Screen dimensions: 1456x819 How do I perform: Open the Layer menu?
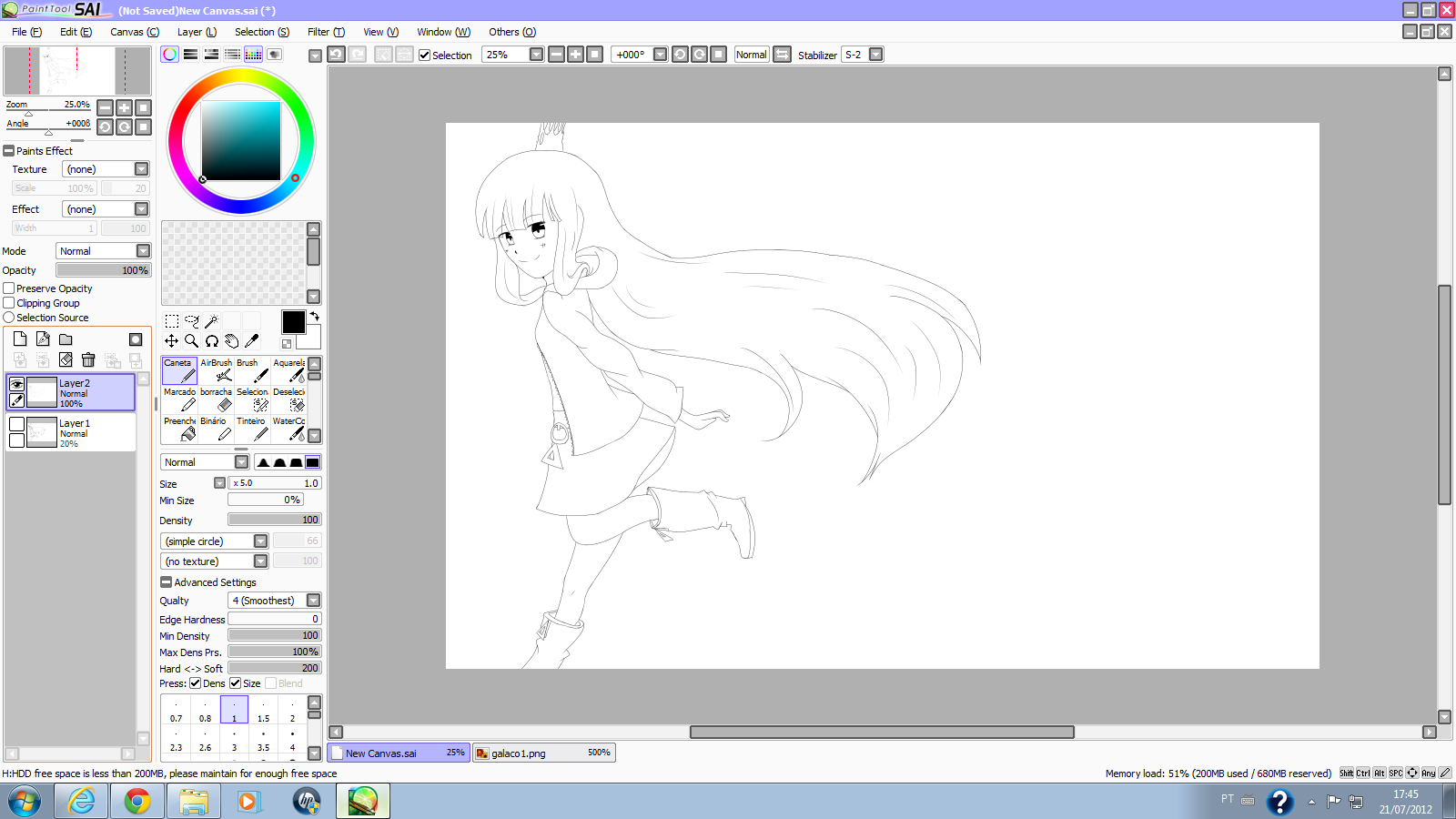click(x=197, y=32)
